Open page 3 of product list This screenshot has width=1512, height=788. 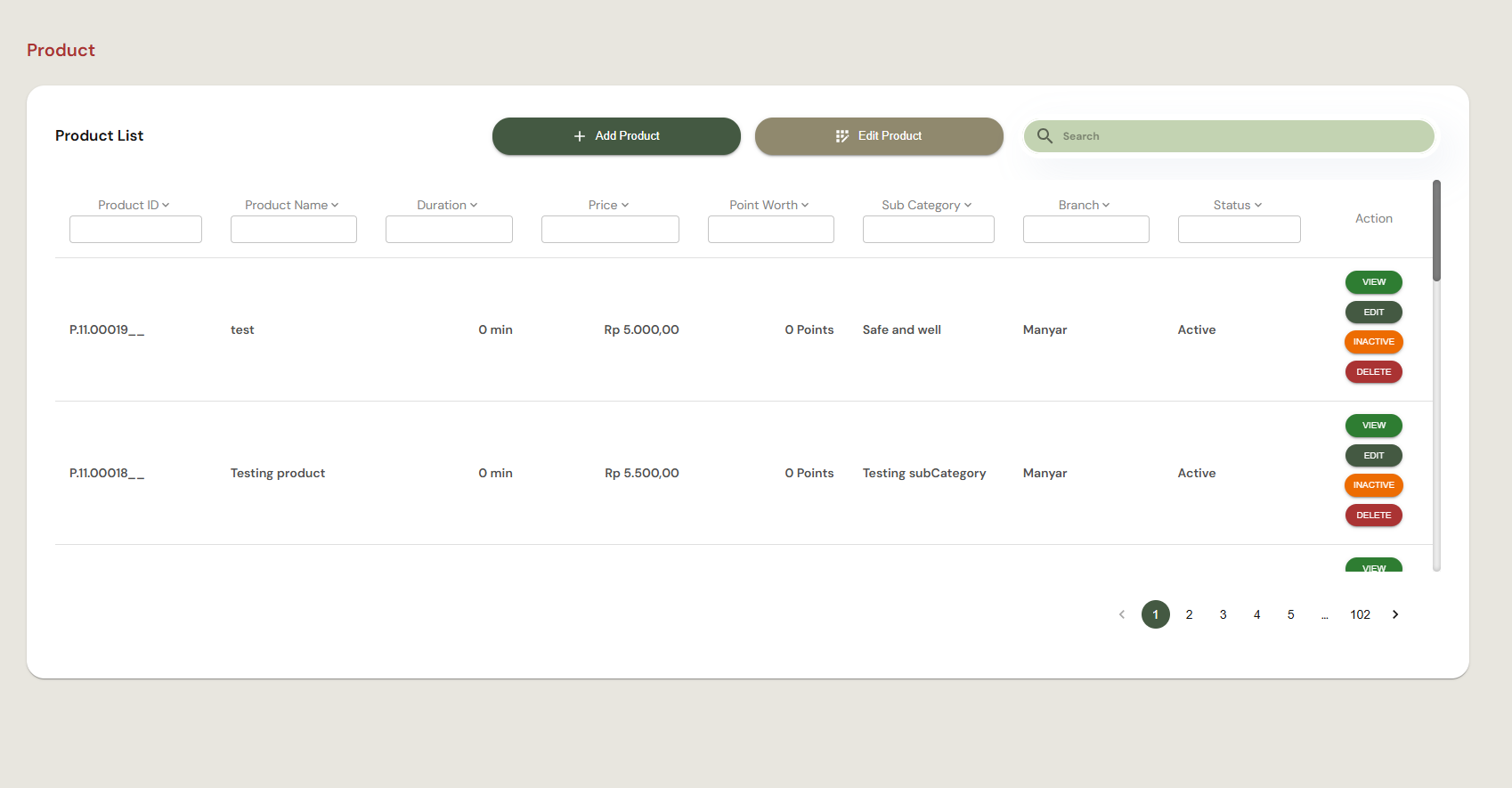[x=1223, y=614]
